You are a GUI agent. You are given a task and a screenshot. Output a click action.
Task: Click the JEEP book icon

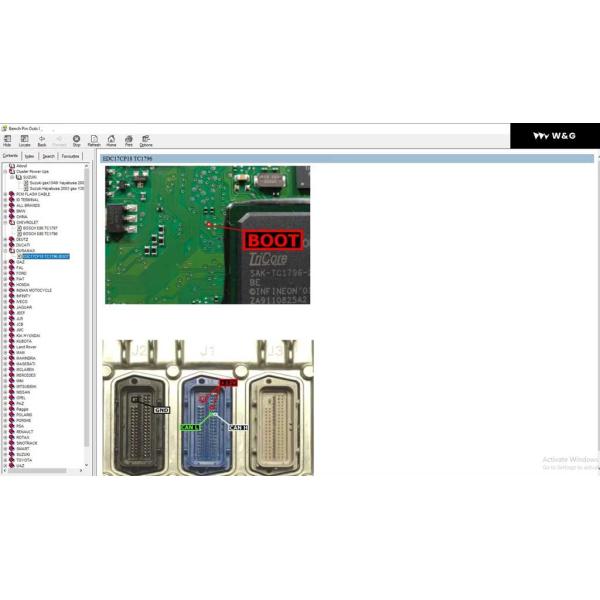tap(12, 313)
